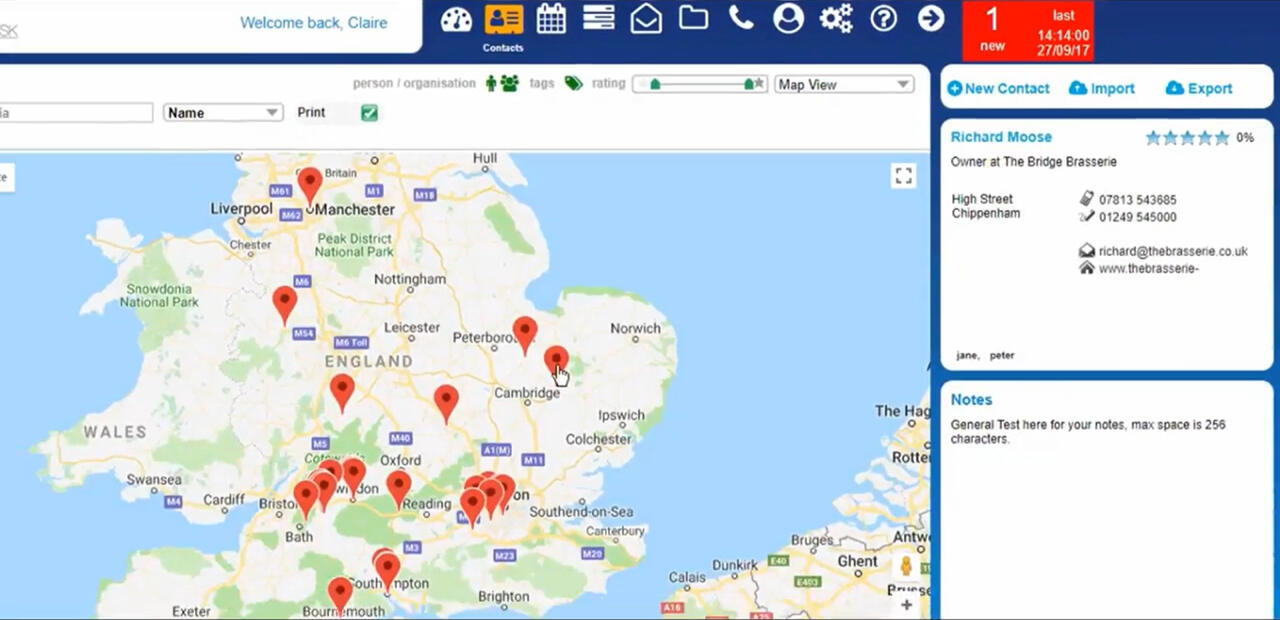Click the mail envelope icon
The image size is (1280, 620).
click(645, 18)
